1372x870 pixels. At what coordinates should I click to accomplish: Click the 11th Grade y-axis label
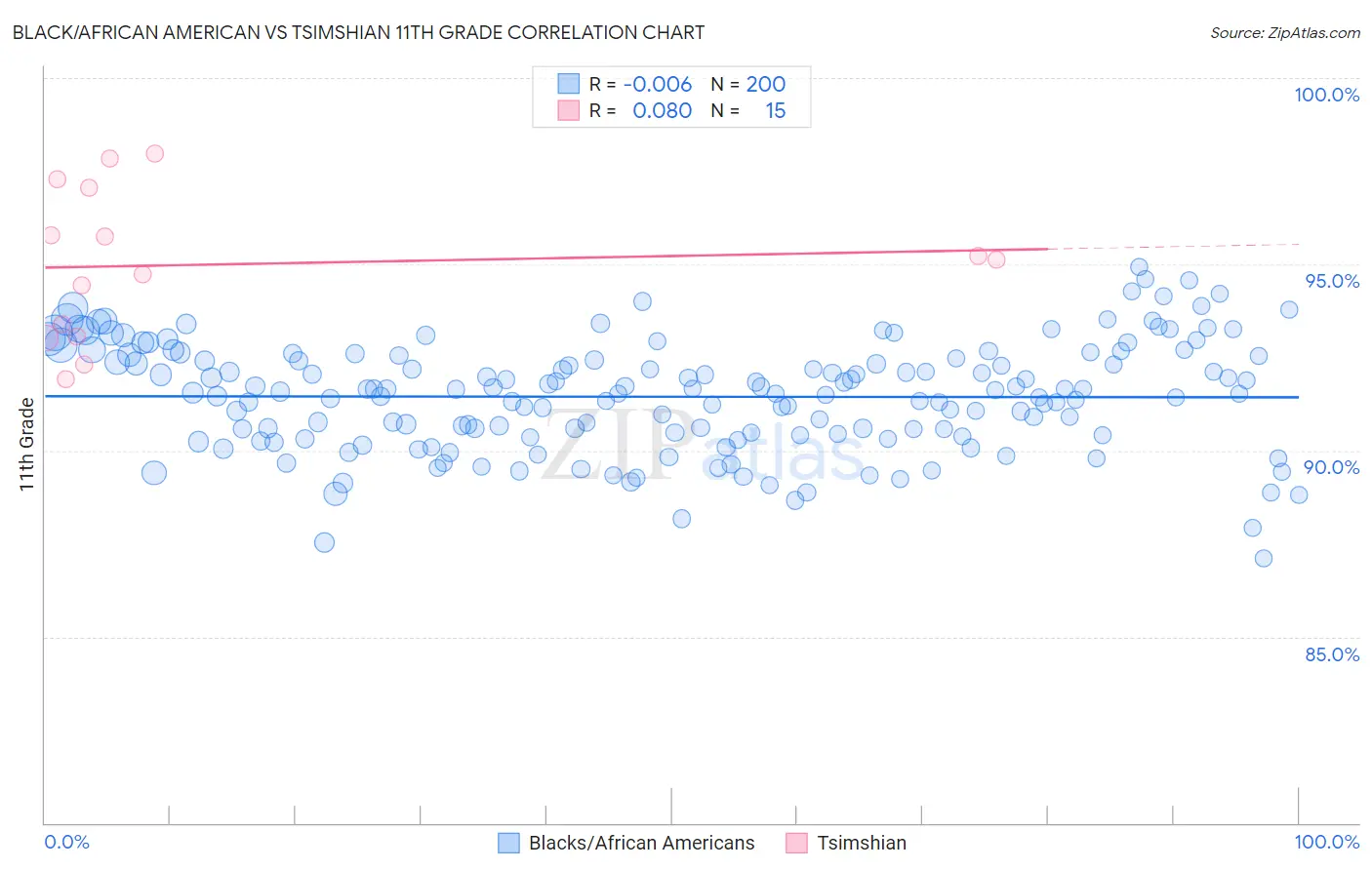coord(26,444)
